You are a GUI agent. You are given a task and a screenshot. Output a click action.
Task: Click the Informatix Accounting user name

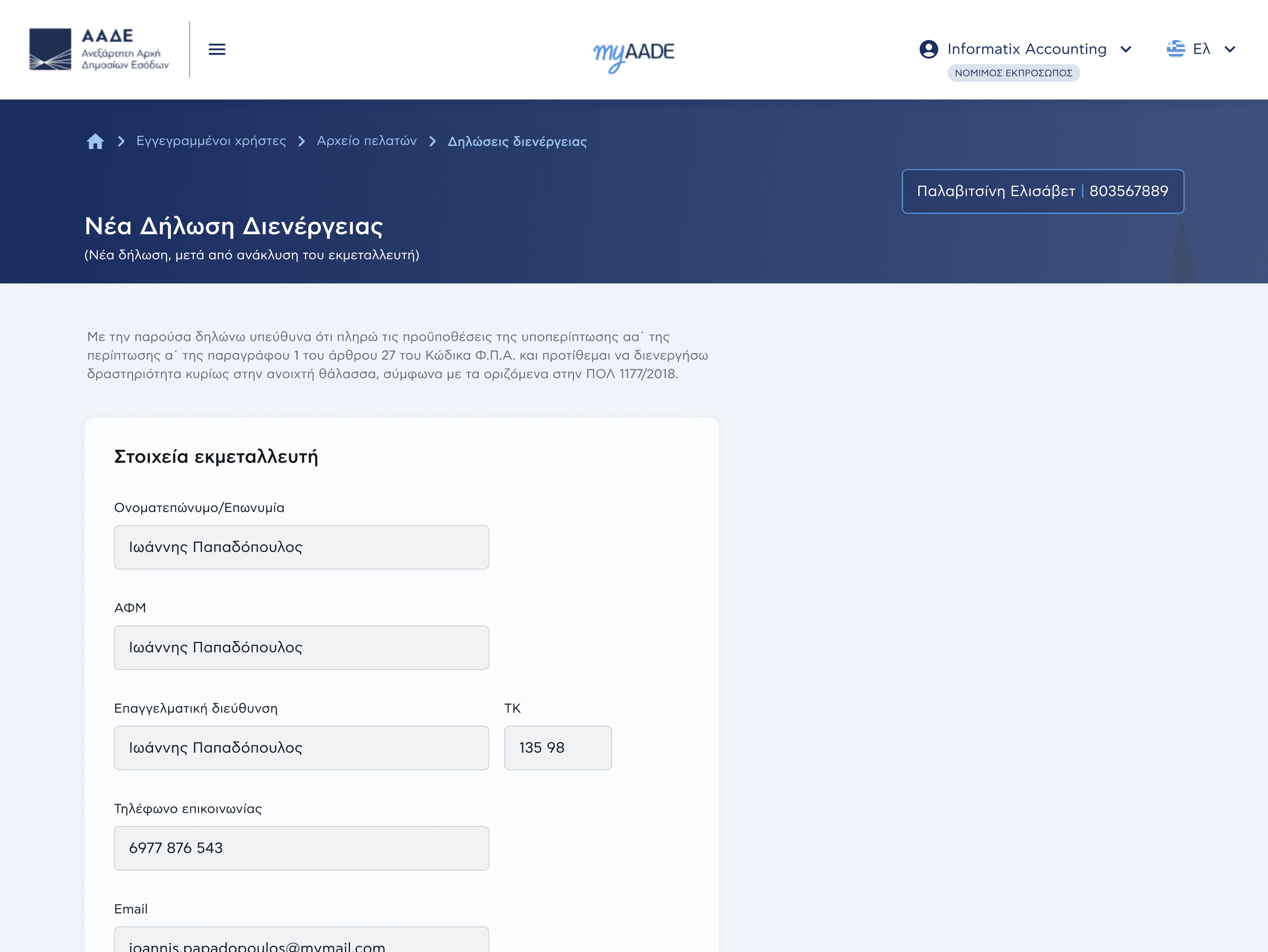1026,49
